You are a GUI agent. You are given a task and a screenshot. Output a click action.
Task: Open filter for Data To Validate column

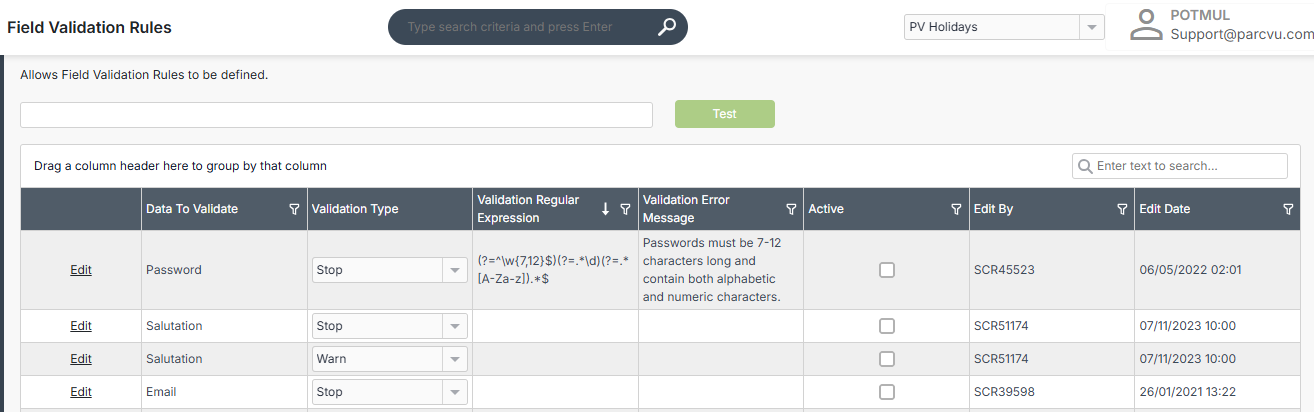pos(294,209)
